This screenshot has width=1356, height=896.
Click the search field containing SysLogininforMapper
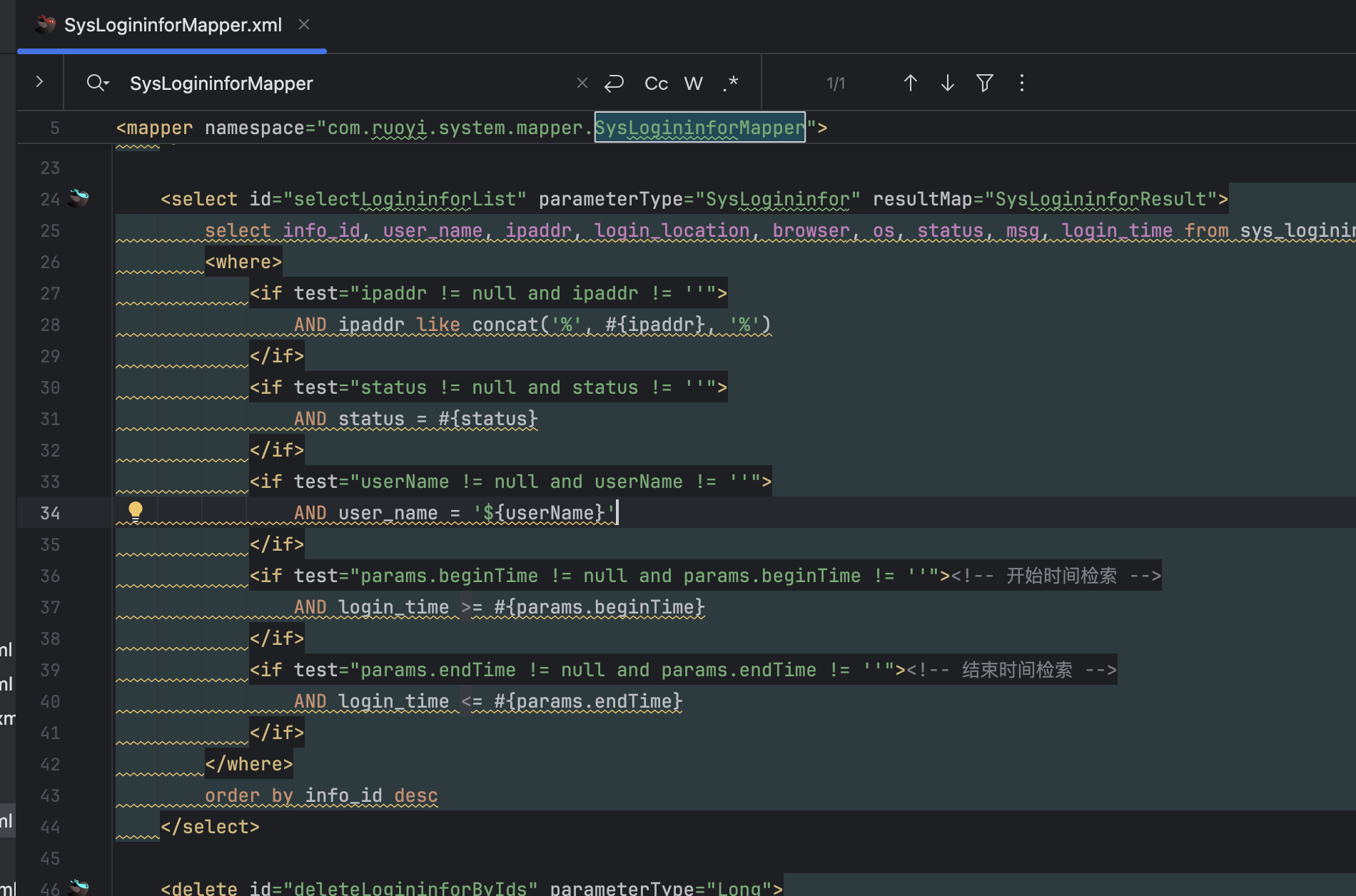[343, 83]
